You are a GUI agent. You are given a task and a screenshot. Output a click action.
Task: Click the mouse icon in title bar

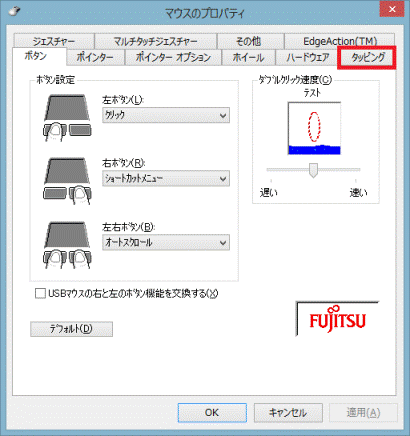pyautogui.click(x=14, y=11)
